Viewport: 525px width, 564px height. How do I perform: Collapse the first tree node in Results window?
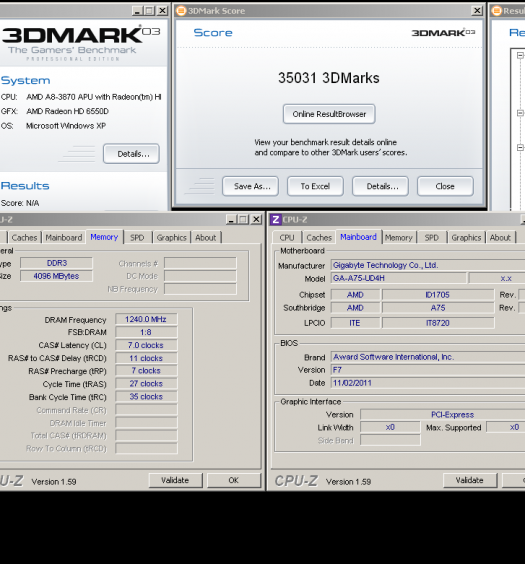(x=520, y=55)
